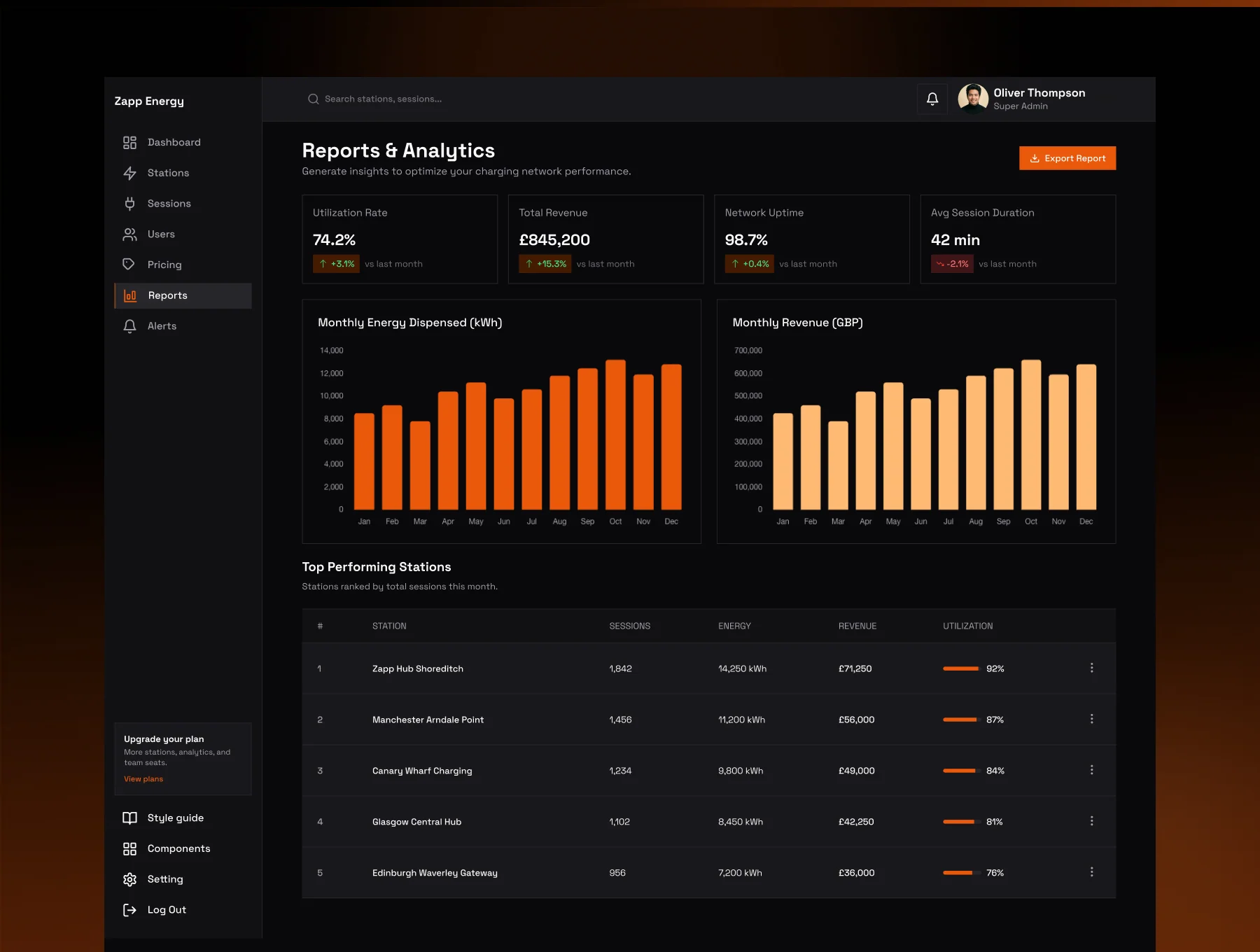Click Oliver Thompson's avatar photo
This screenshot has height=952, width=1260.
pos(973,99)
